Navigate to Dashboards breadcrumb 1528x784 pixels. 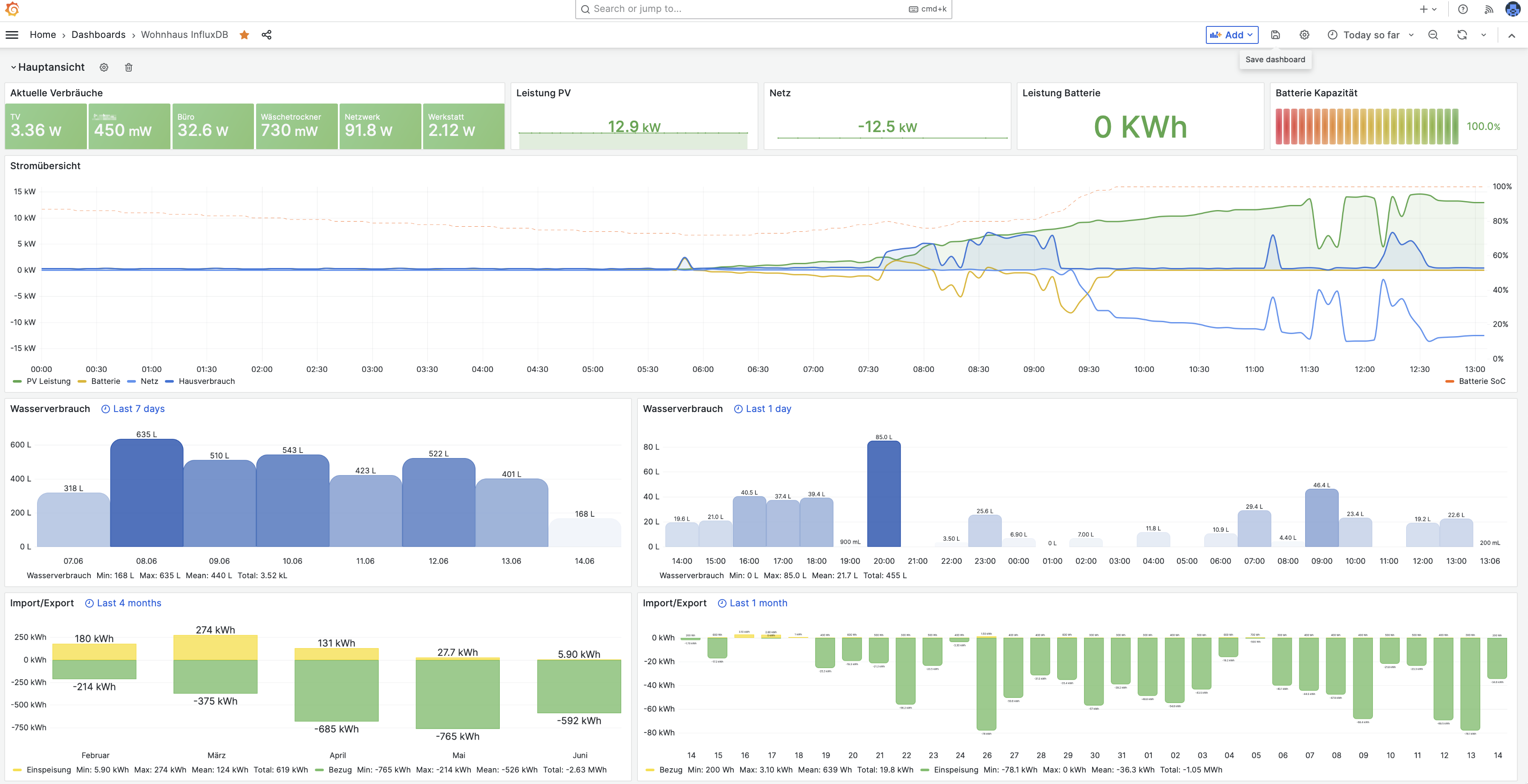pyautogui.click(x=98, y=35)
